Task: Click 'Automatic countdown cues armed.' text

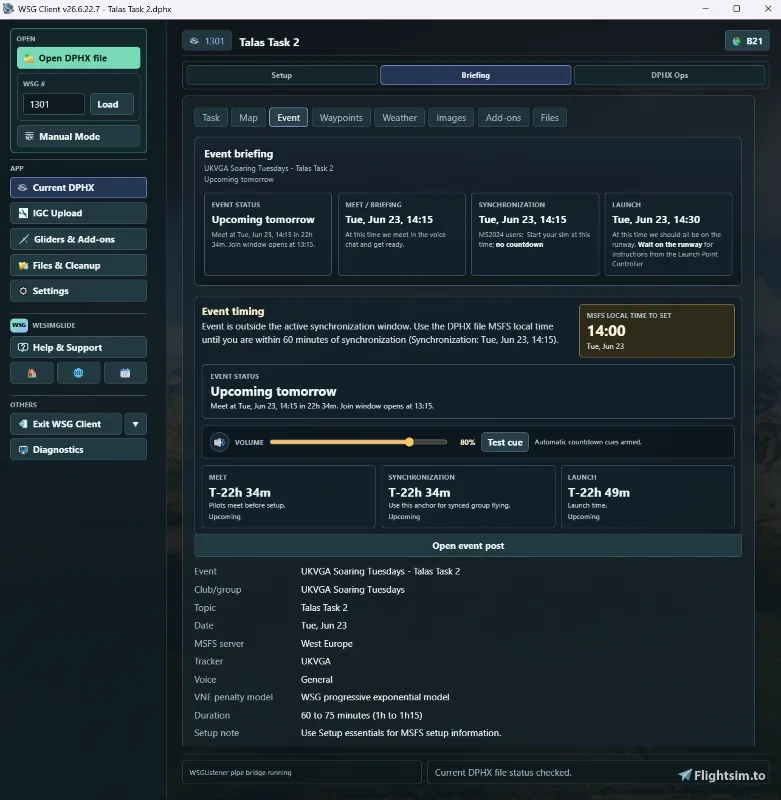Action: (588, 442)
